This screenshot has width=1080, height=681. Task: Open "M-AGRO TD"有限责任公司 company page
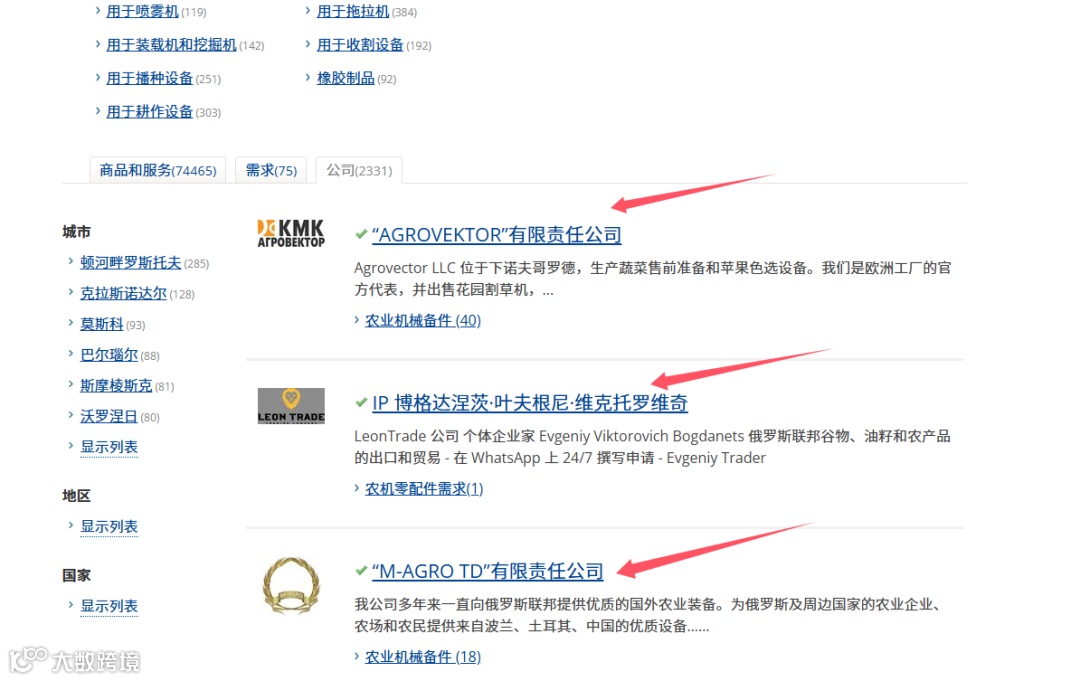[x=488, y=571]
